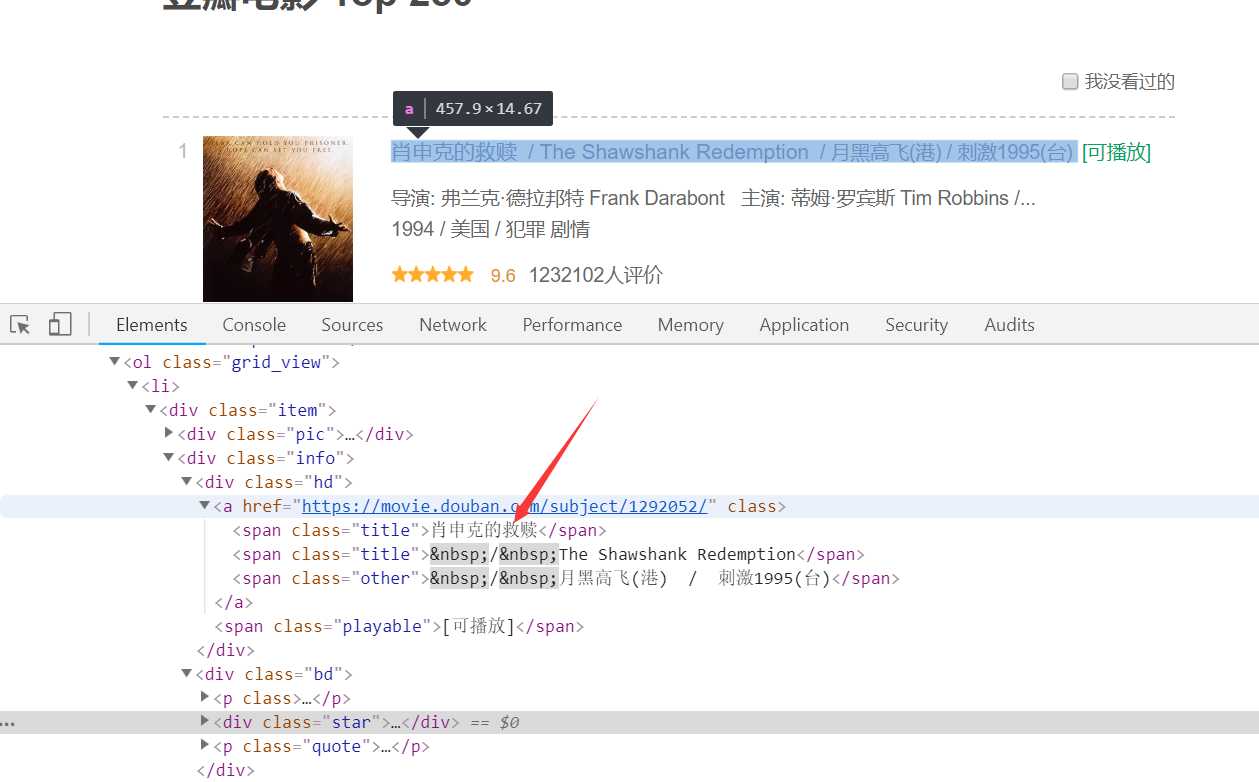Switch to the Console tab
The width and height of the screenshot is (1259, 782).
coord(254,325)
